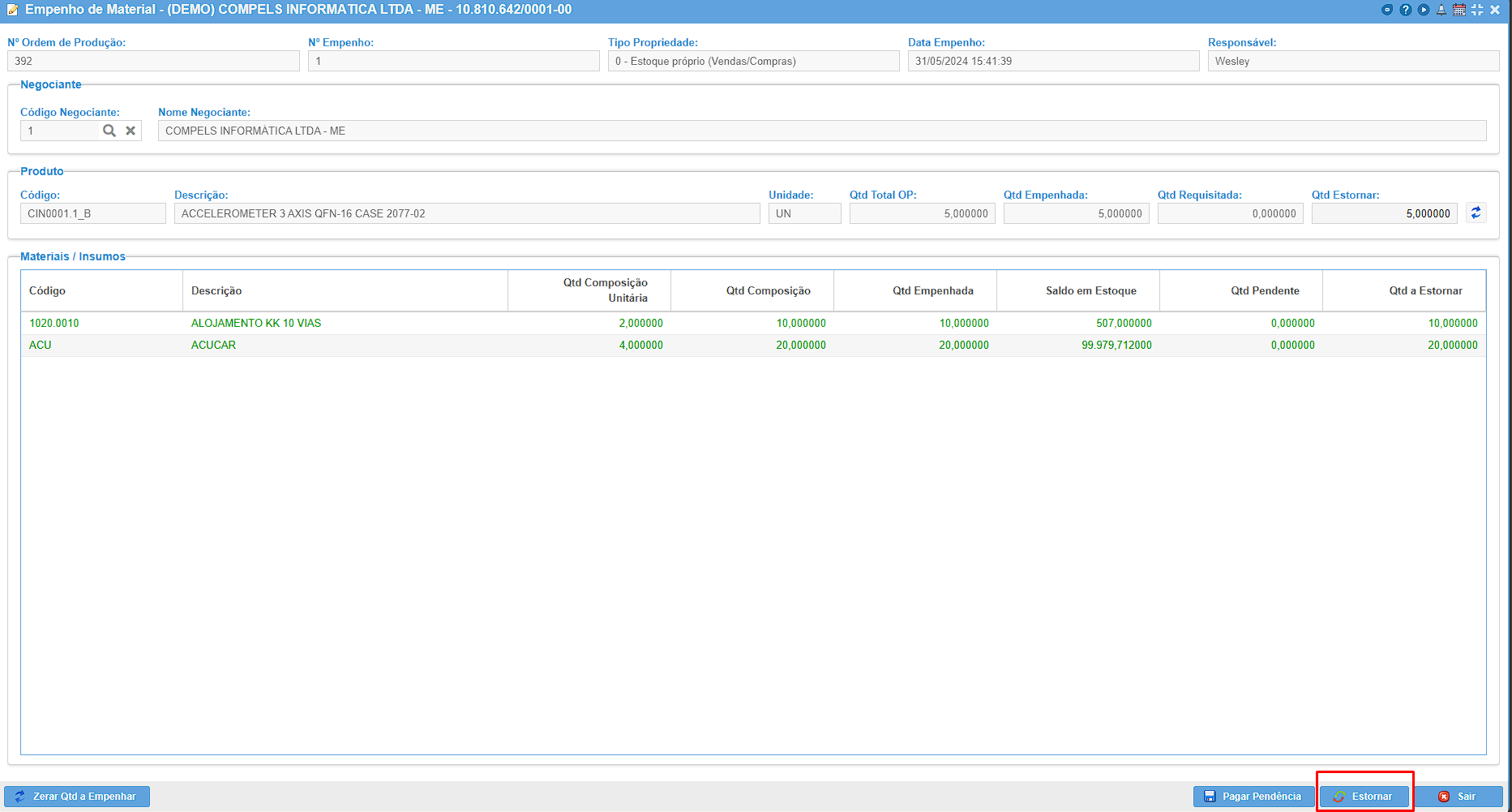This screenshot has width=1512, height=812.
Task: Sort by Qtd Composição Unitária column header
Action: [x=589, y=290]
